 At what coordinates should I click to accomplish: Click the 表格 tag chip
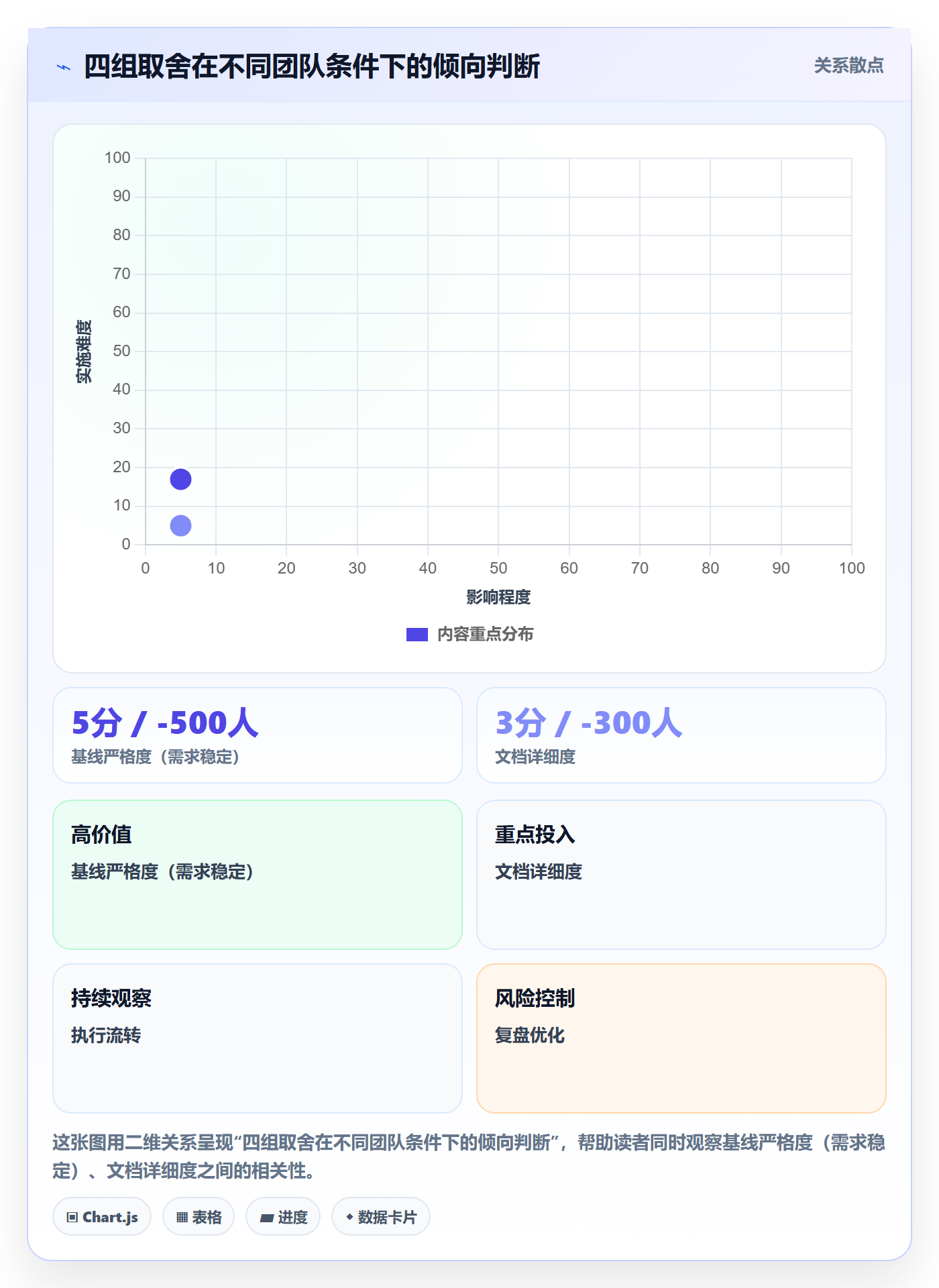pos(199,1217)
